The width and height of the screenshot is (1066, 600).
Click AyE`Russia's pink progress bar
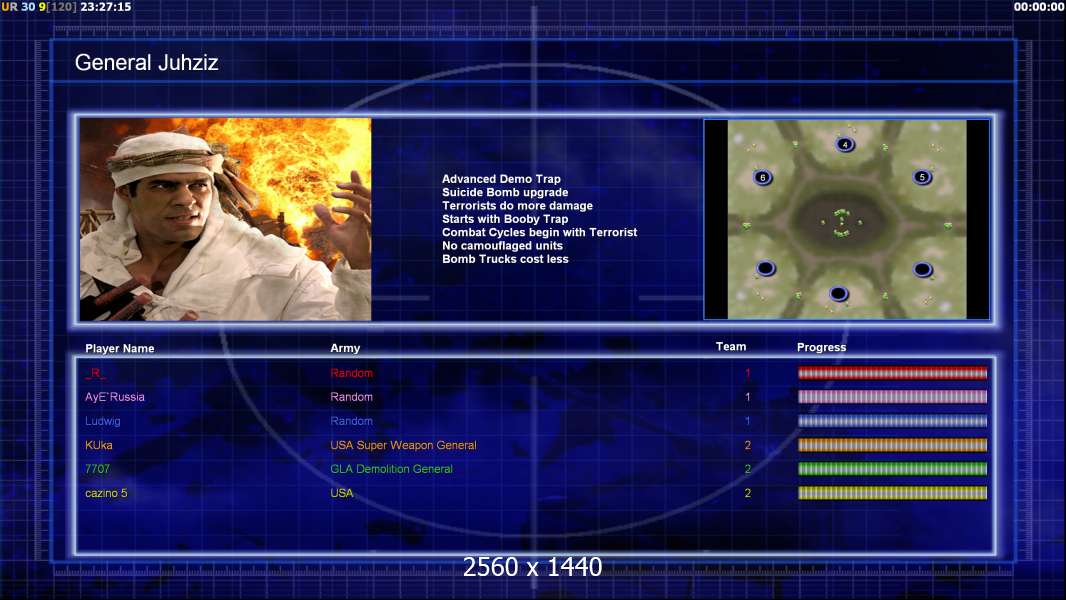(x=892, y=397)
